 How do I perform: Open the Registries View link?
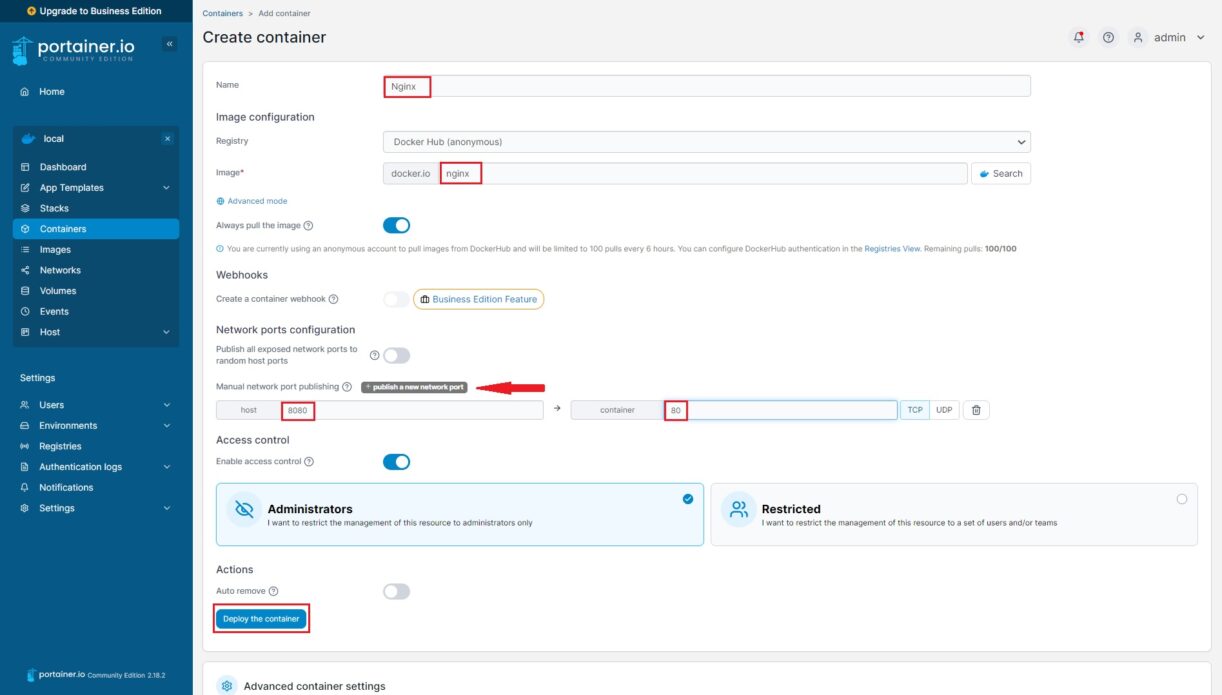[893, 249]
